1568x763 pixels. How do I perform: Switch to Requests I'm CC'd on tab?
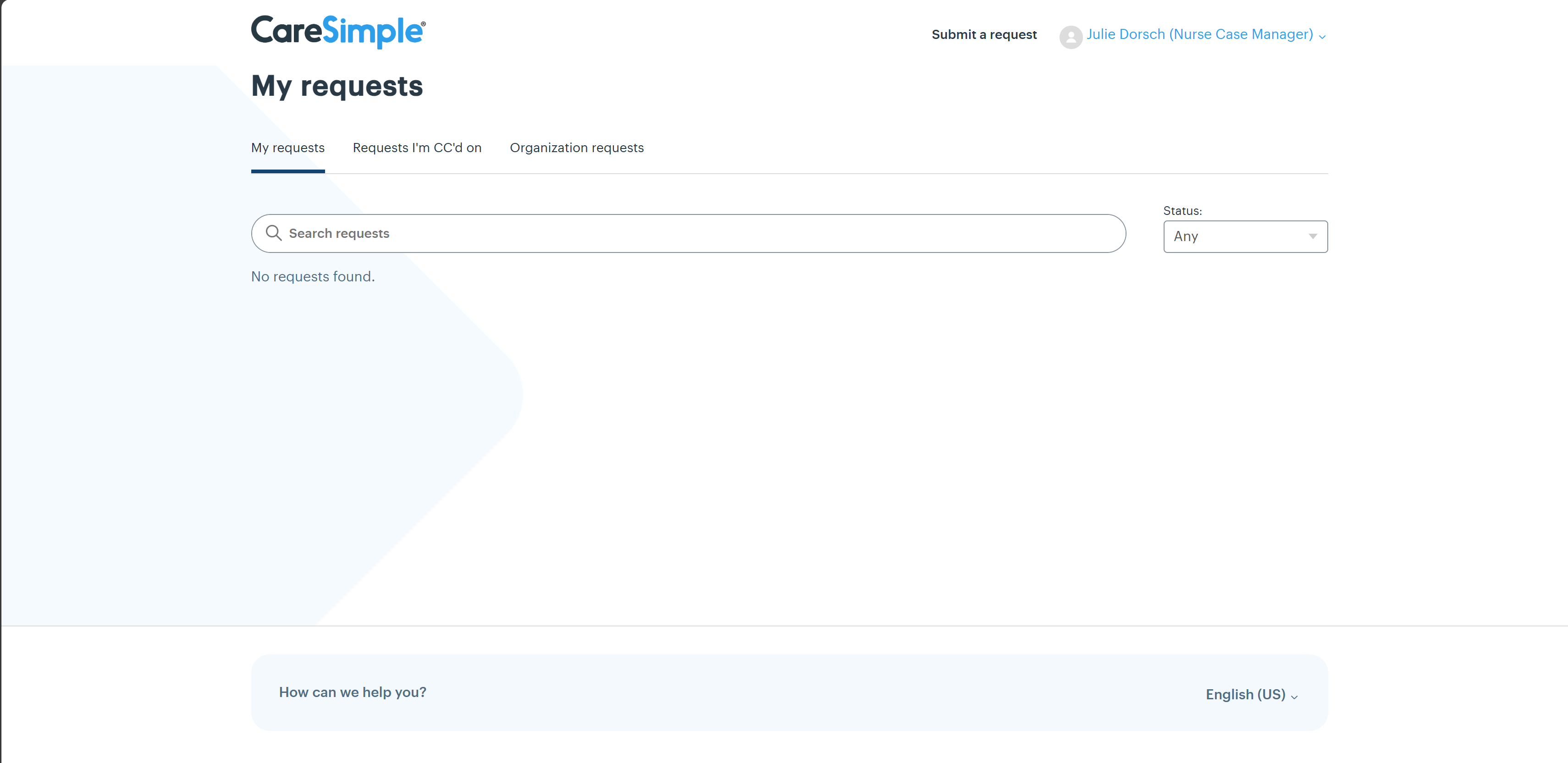coord(416,148)
